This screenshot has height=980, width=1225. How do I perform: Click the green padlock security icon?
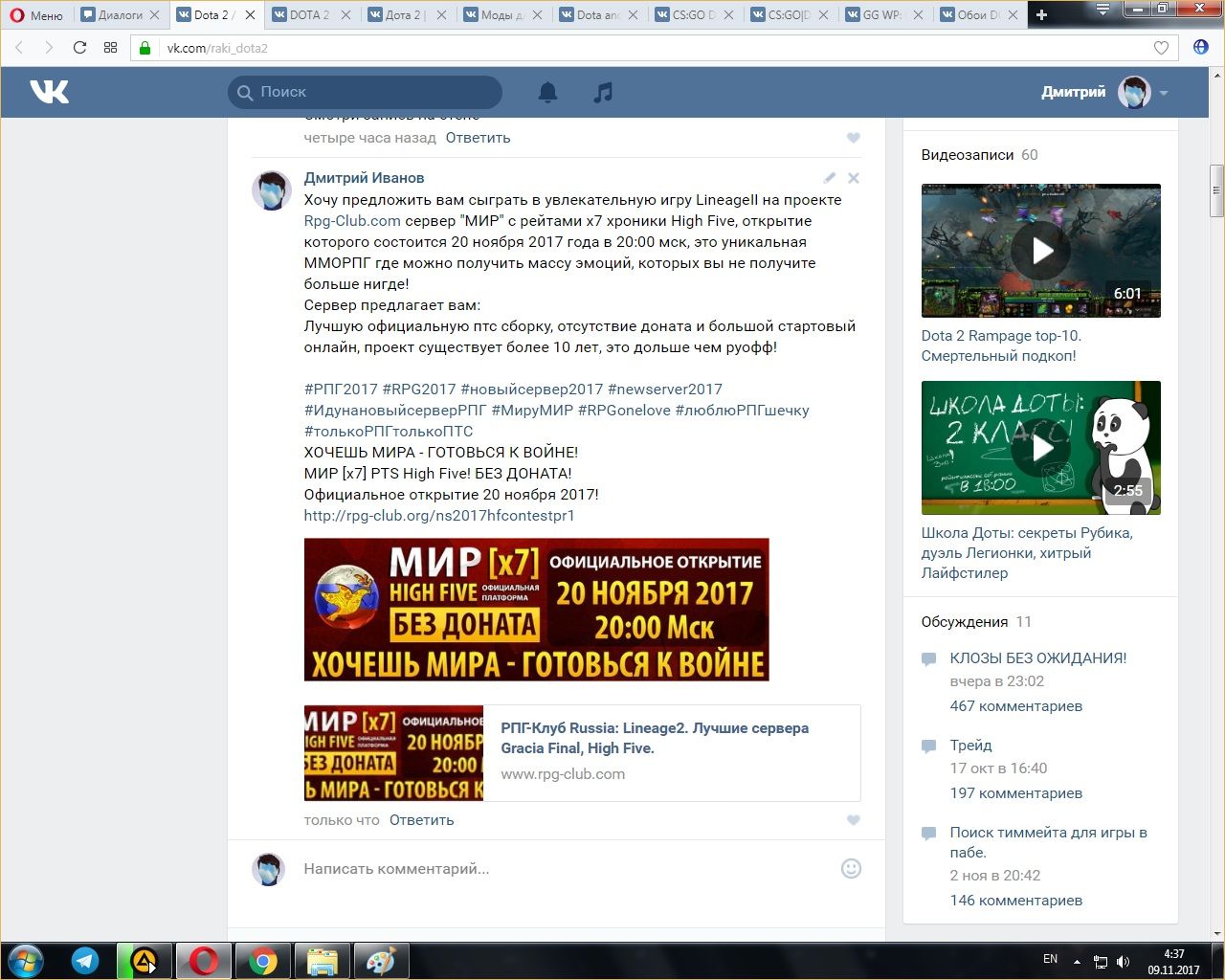(x=145, y=48)
